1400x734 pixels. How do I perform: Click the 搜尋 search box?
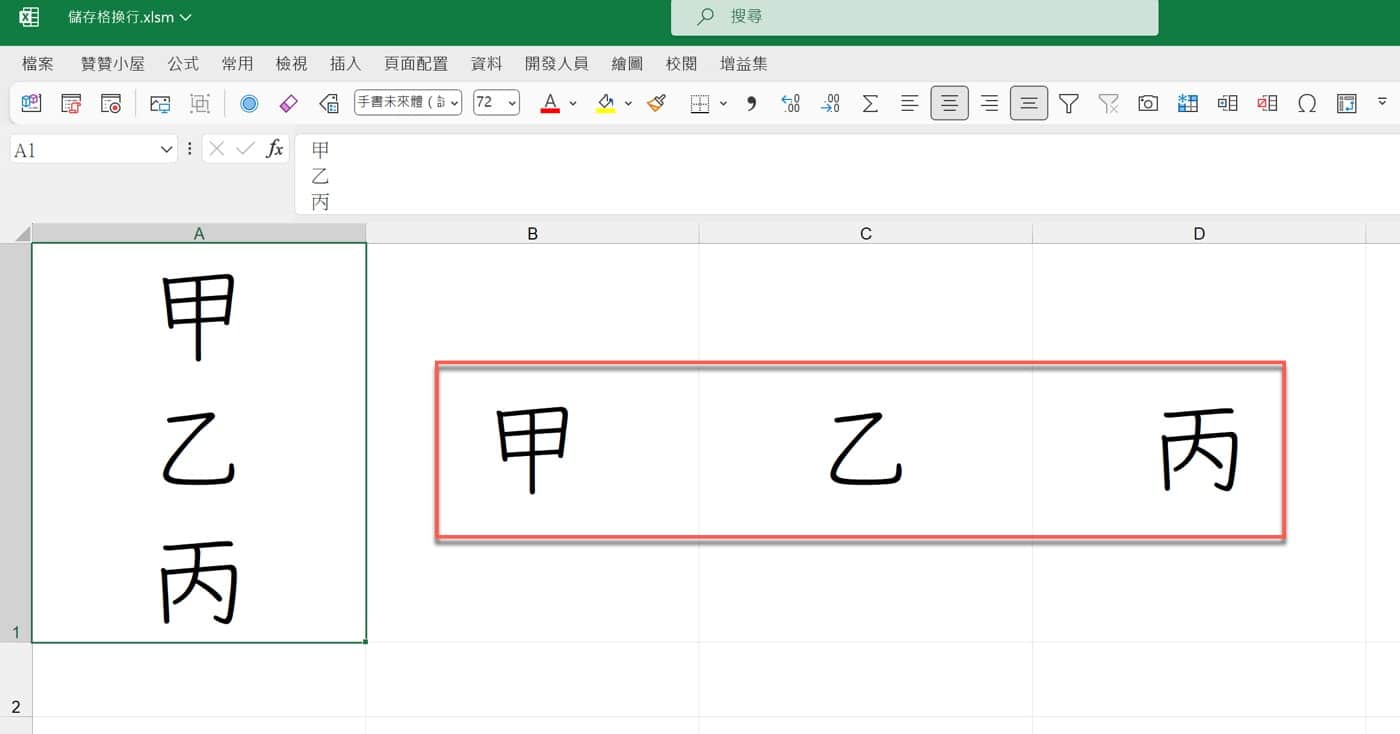point(914,17)
